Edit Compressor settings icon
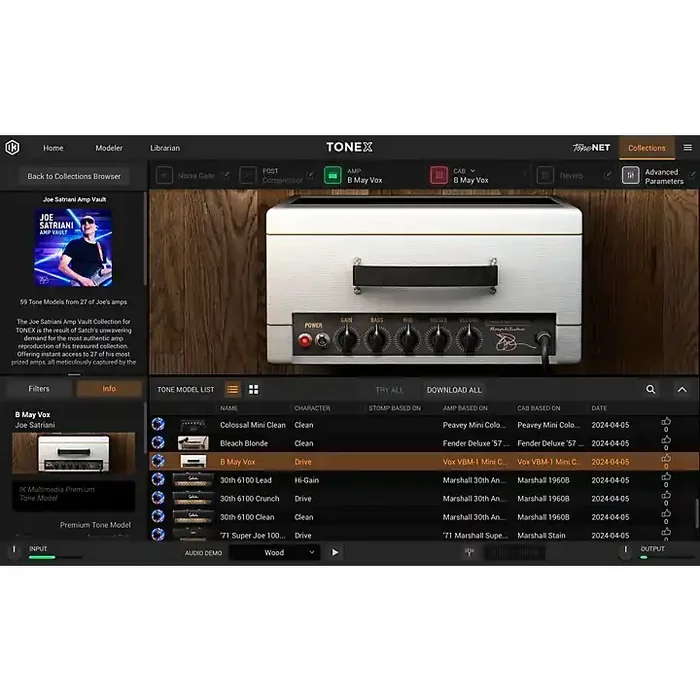Screen dimensions: 700x700 click(309, 175)
